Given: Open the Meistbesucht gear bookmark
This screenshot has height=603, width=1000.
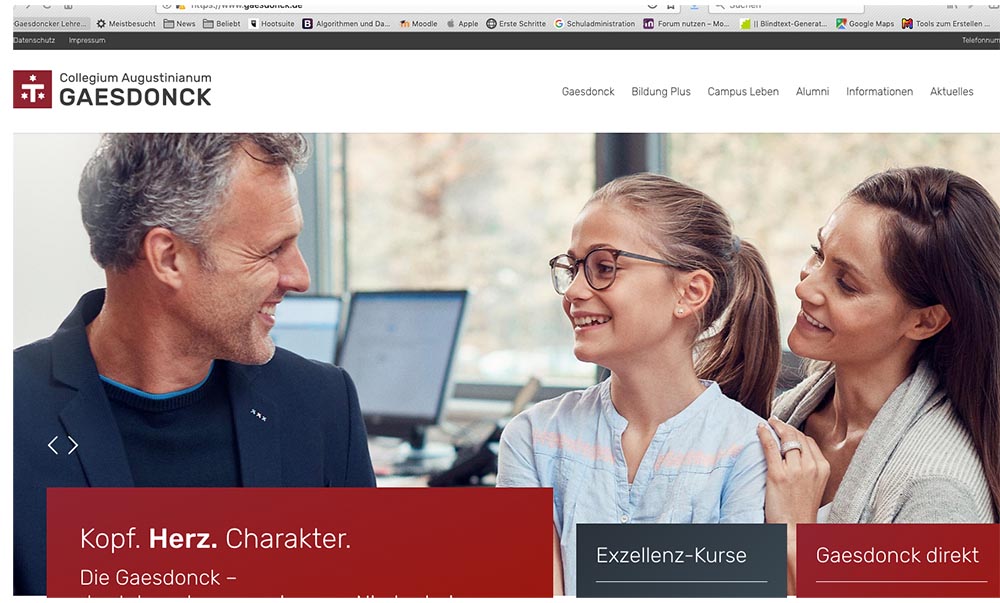Looking at the screenshot, I should coord(126,24).
